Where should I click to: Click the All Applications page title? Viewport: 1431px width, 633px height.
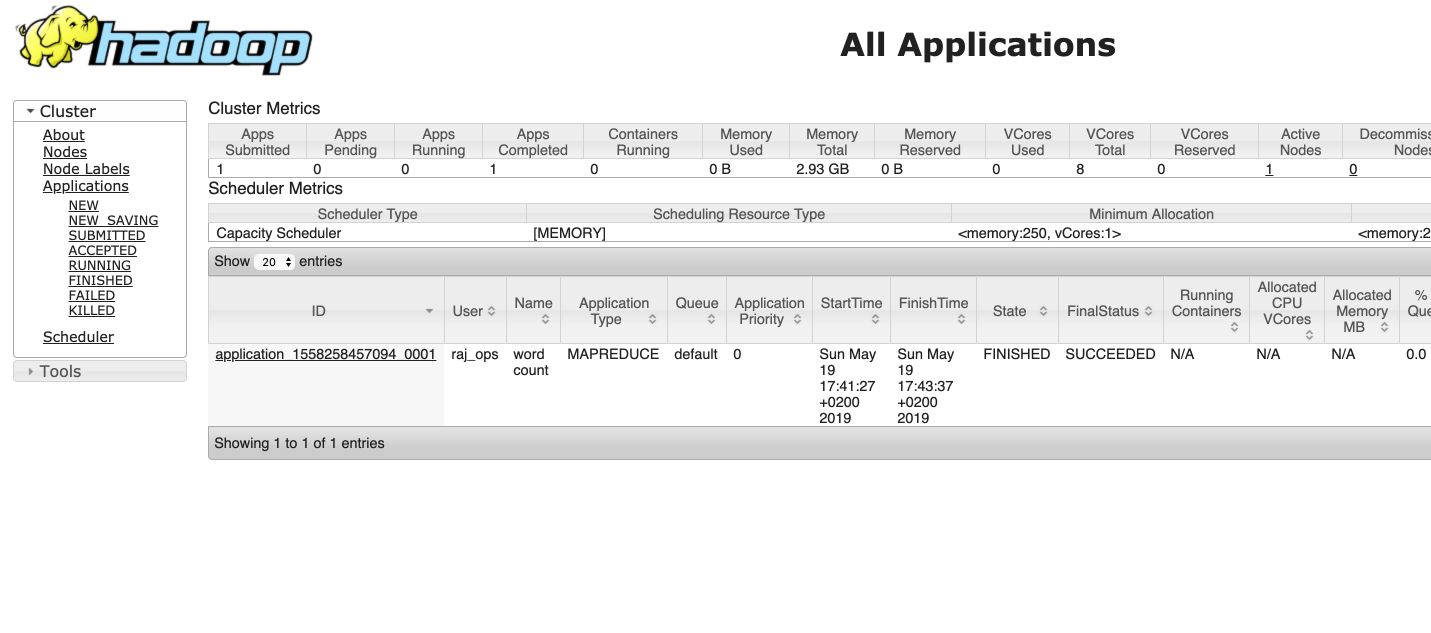click(x=978, y=45)
